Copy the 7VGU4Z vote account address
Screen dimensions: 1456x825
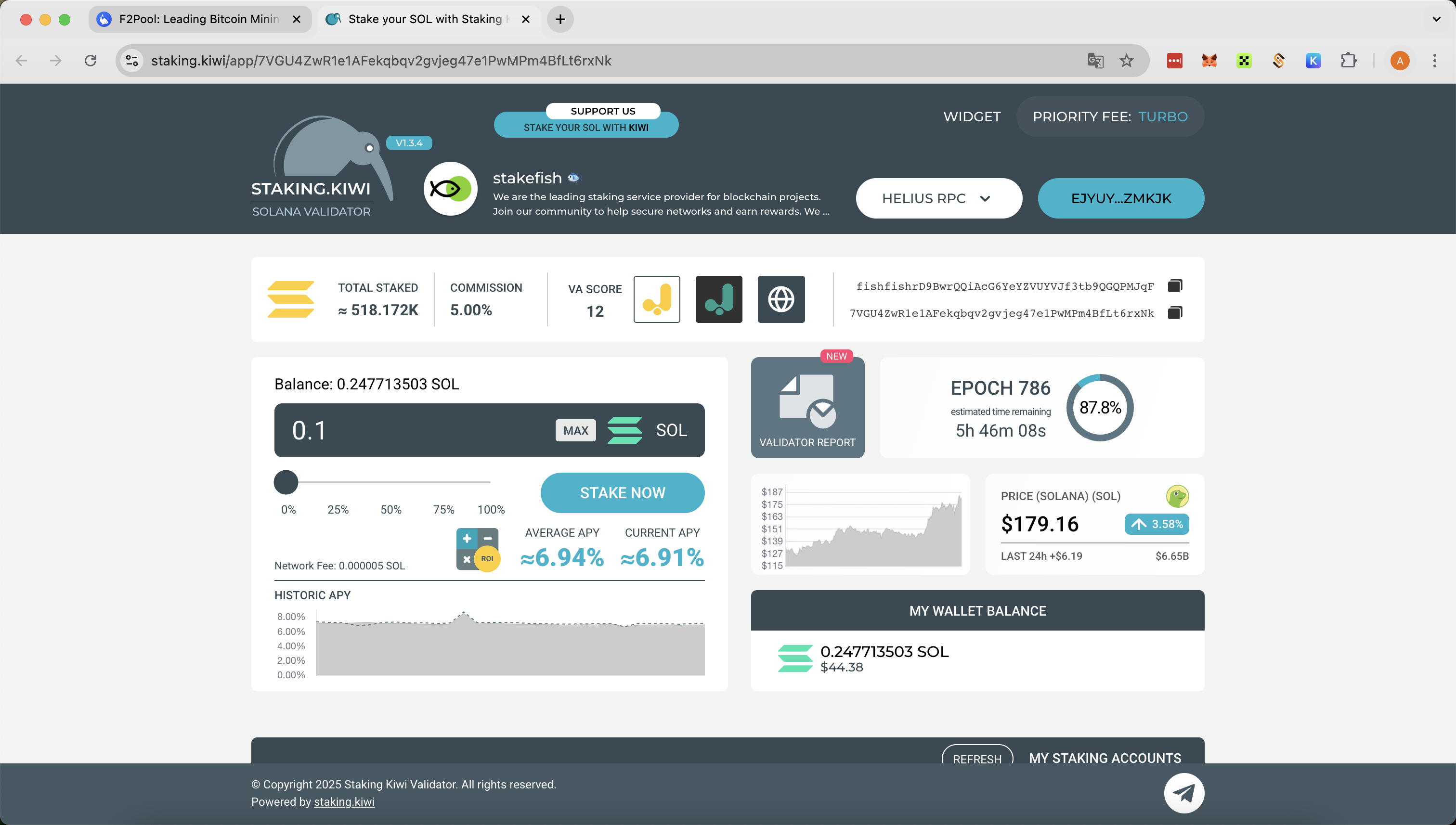(x=1175, y=313)
